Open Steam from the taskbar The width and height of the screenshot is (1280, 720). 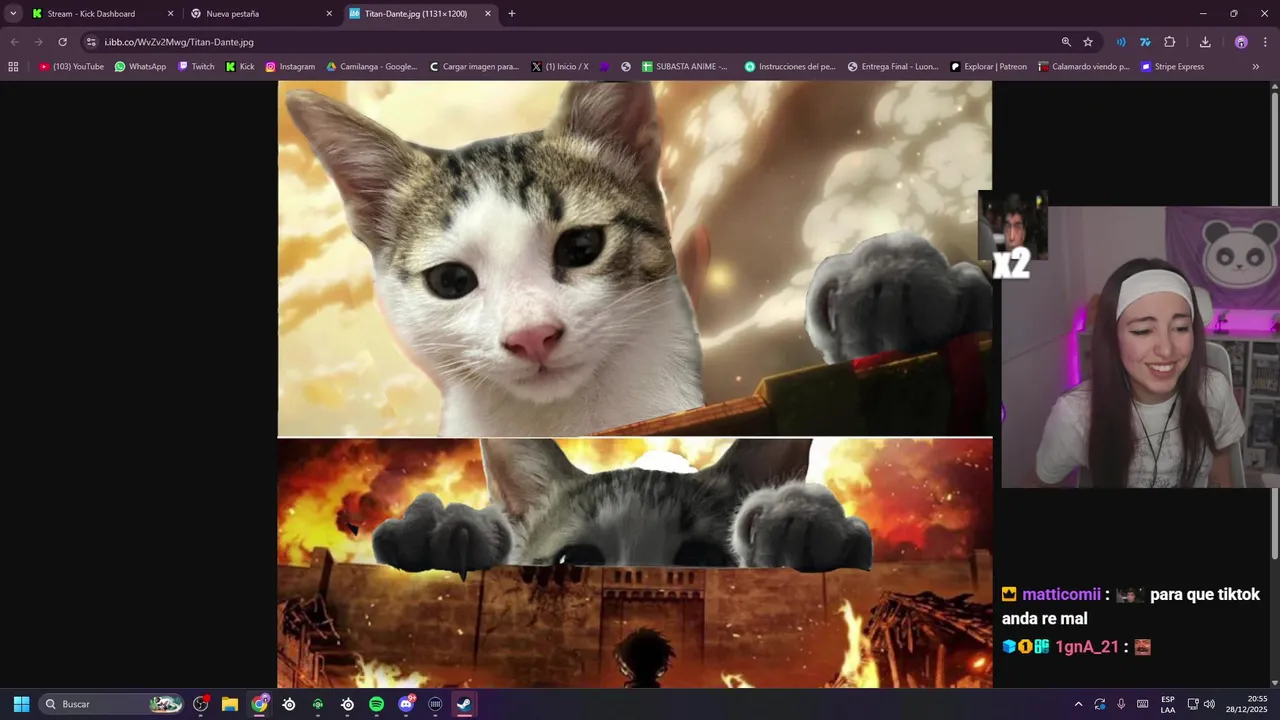pos(464,704)
